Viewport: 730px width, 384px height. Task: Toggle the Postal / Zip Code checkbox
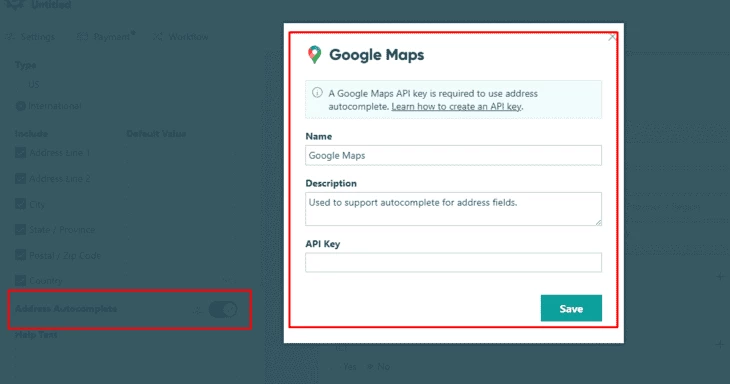click(x=20, y=255)
